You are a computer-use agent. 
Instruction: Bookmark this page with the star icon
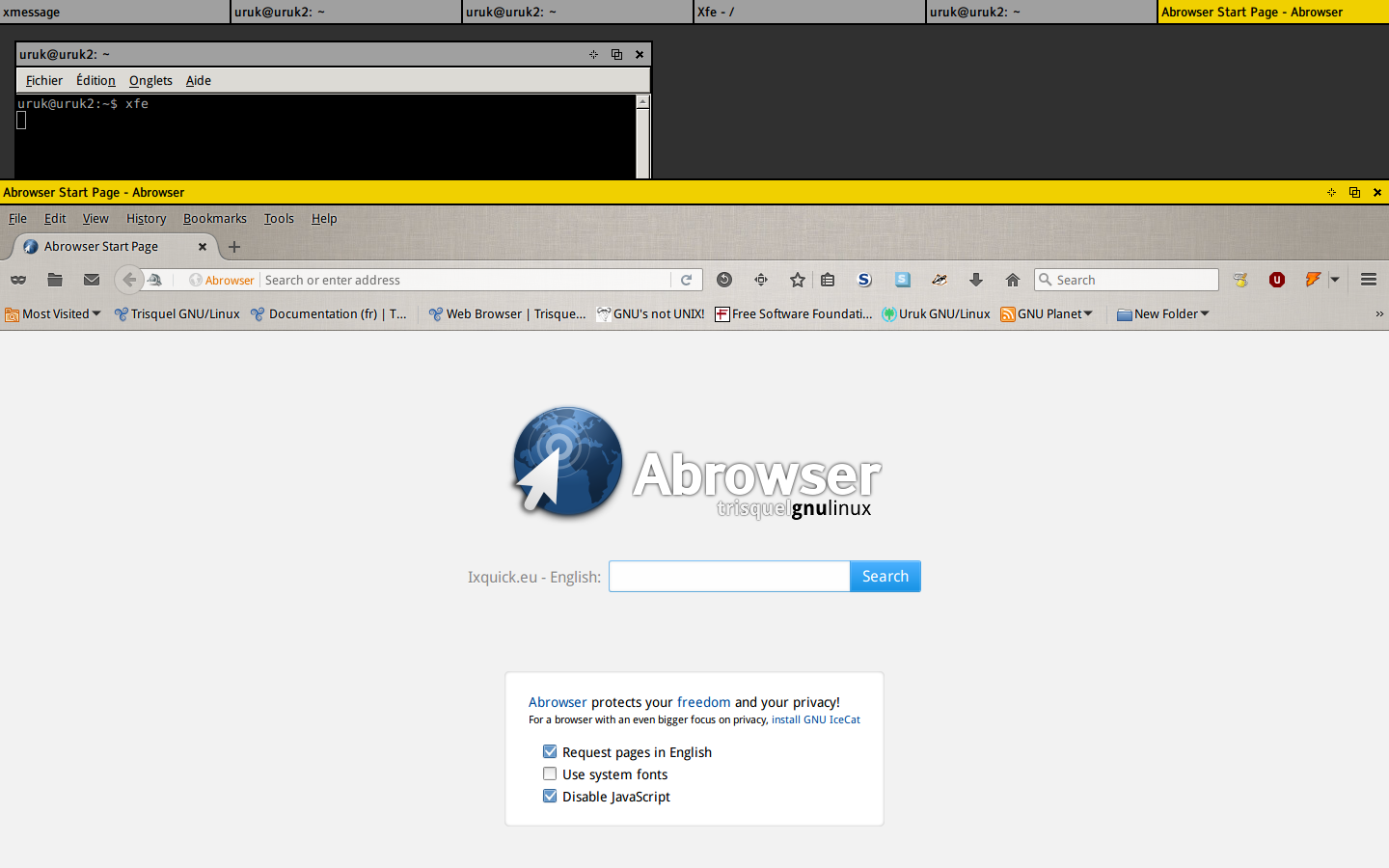(798, 280)
